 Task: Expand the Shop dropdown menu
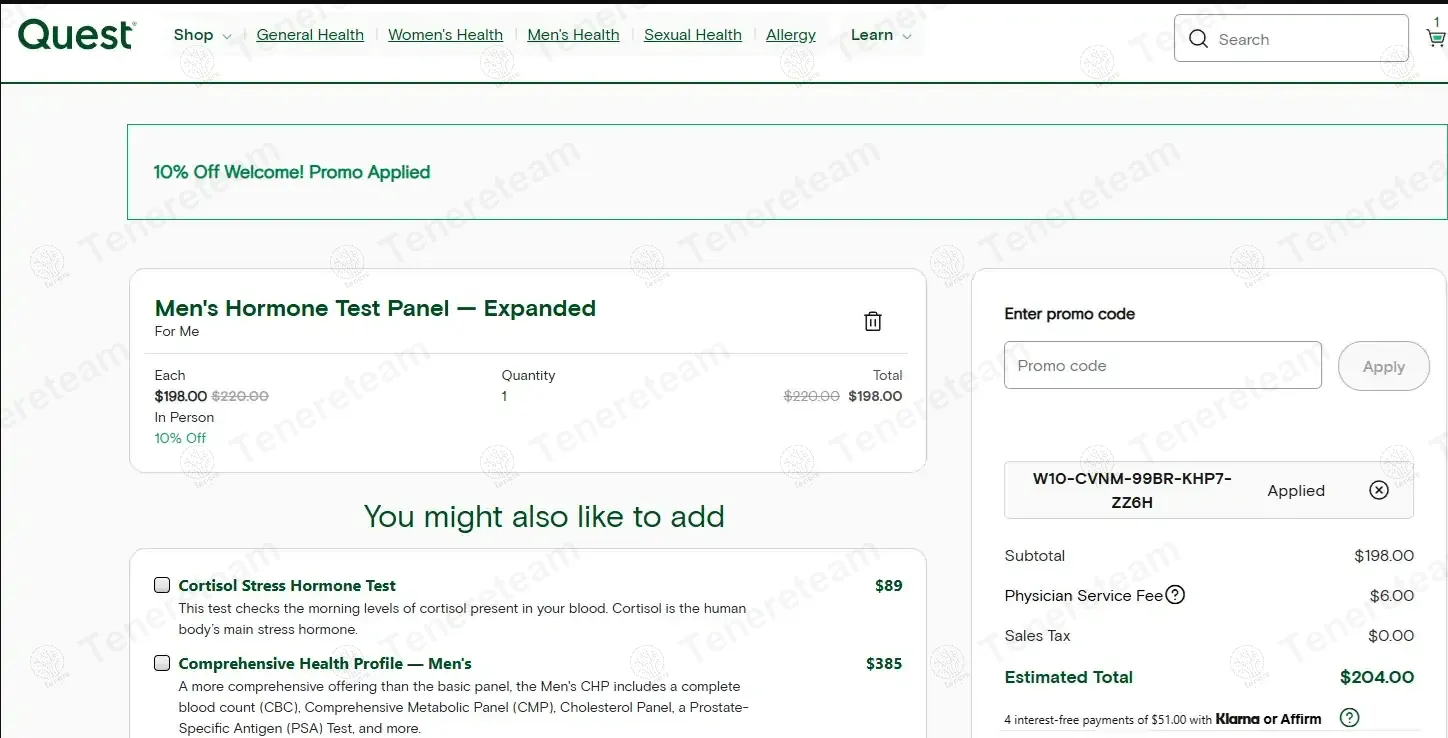click(x=202, y=35)
